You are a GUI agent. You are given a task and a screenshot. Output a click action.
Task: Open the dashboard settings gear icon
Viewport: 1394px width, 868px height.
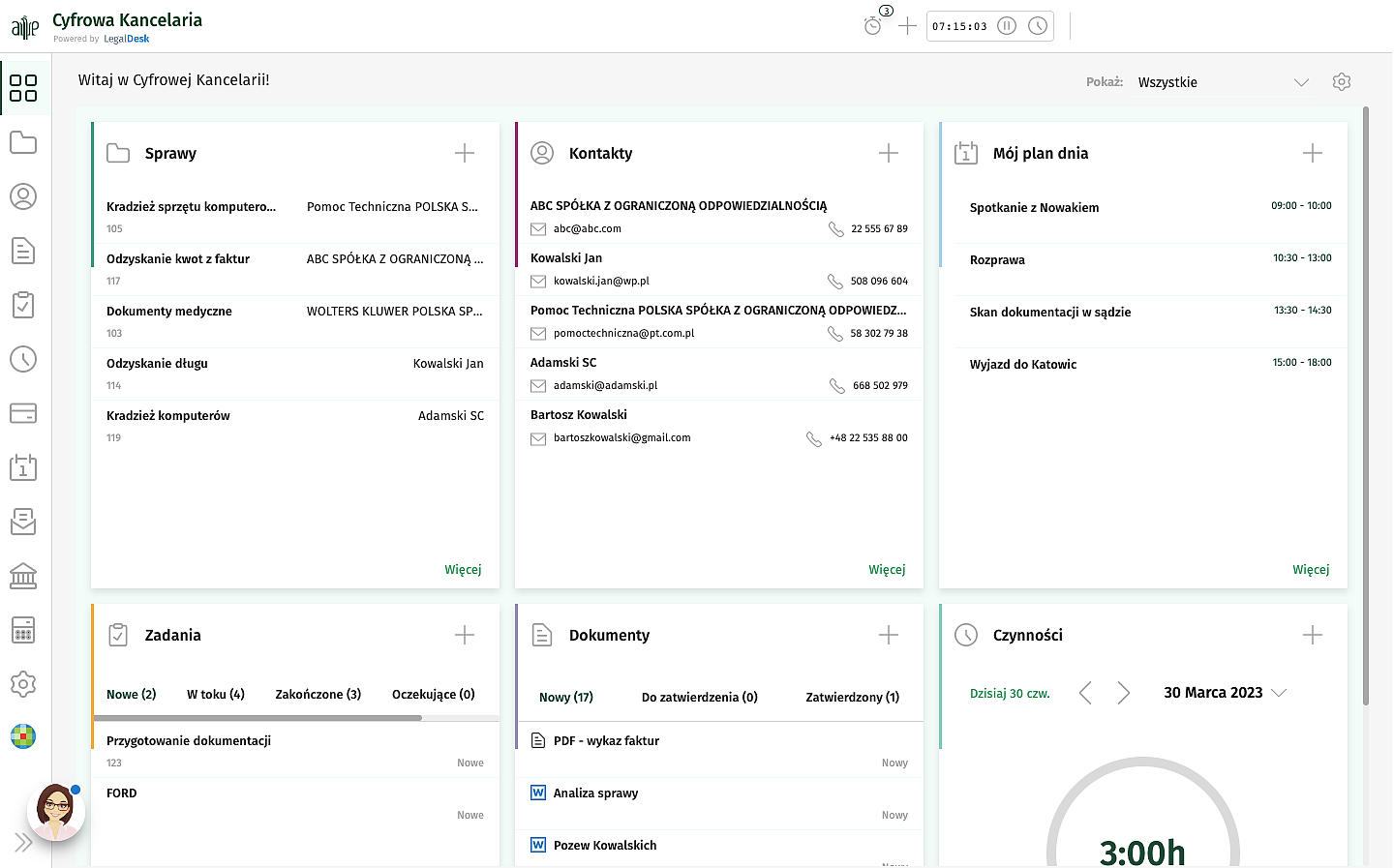(x=1341, y=82)
